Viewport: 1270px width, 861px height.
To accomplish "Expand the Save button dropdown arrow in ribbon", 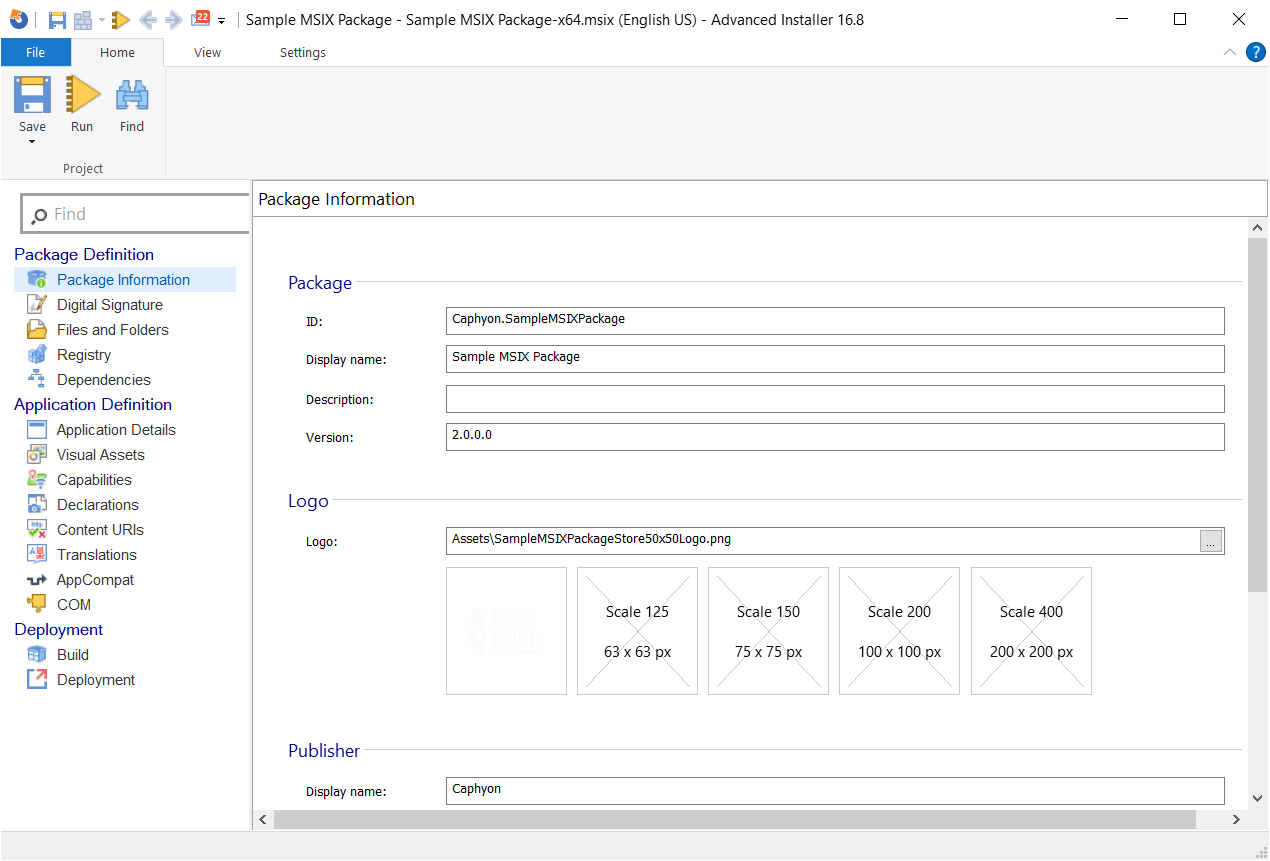I will click(x=32, y=142).
